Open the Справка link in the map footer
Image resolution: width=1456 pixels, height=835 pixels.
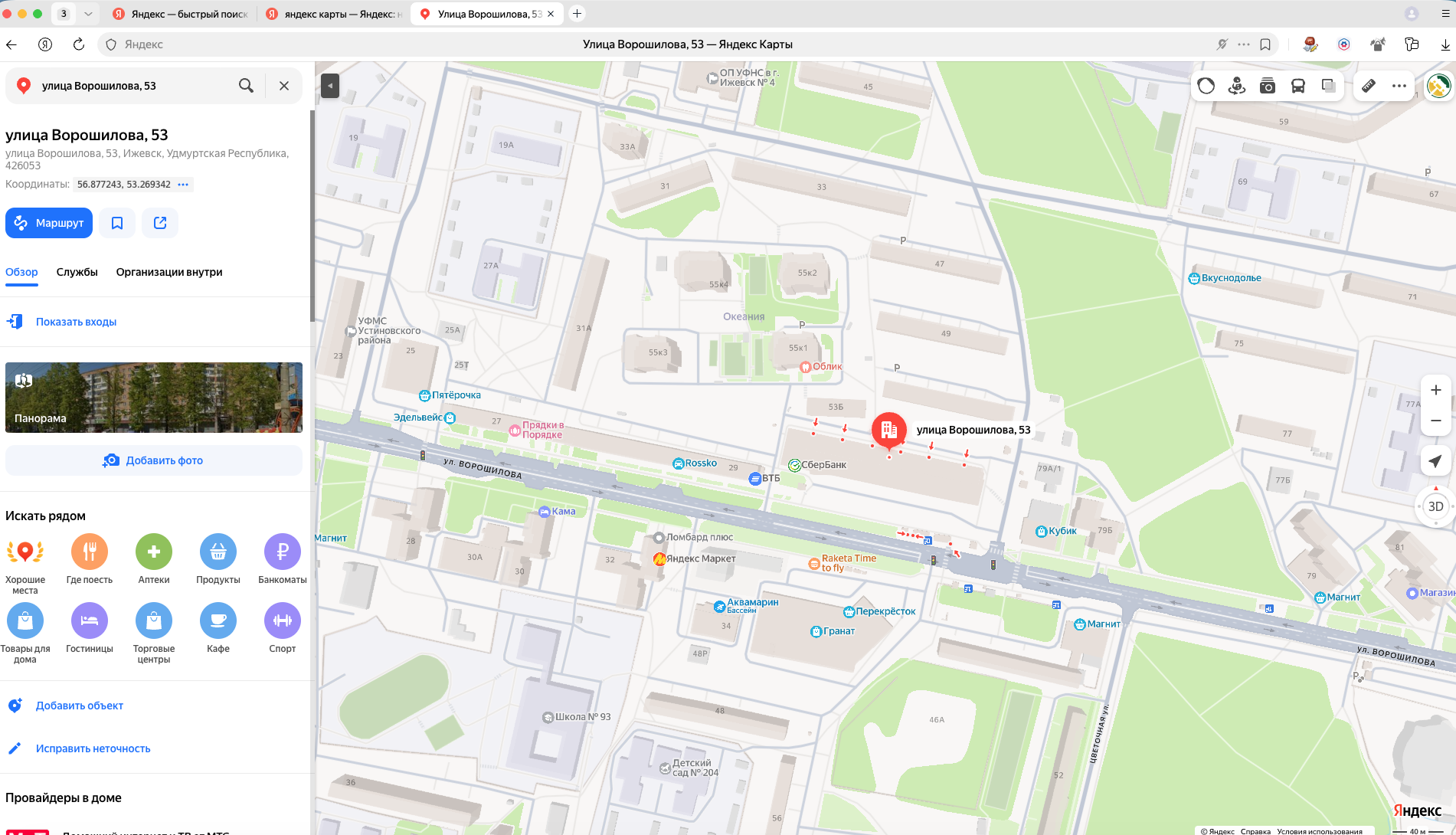[1256, 831]
